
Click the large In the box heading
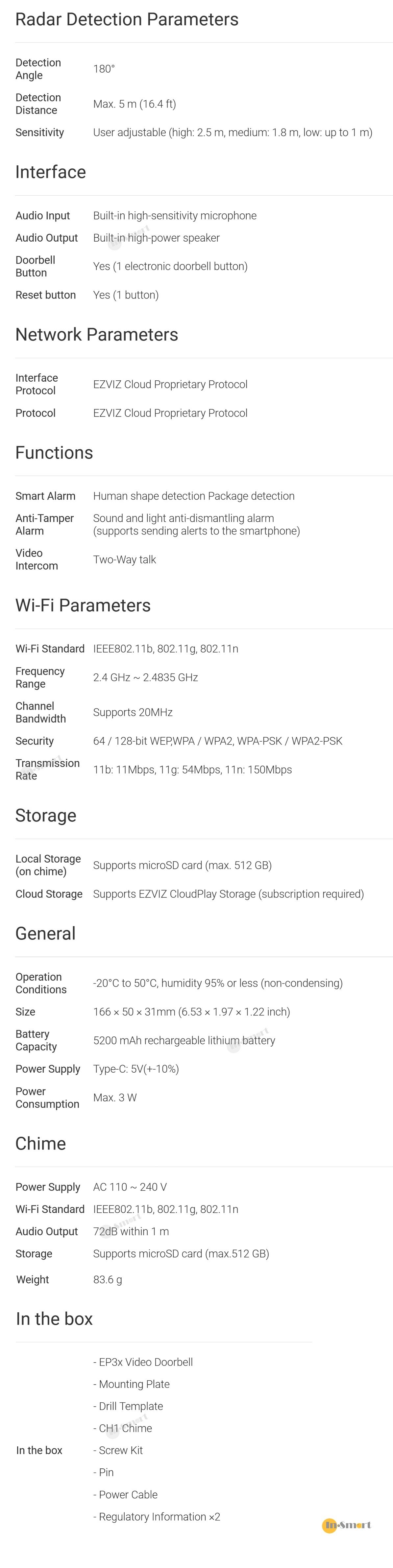(54, 1319)
